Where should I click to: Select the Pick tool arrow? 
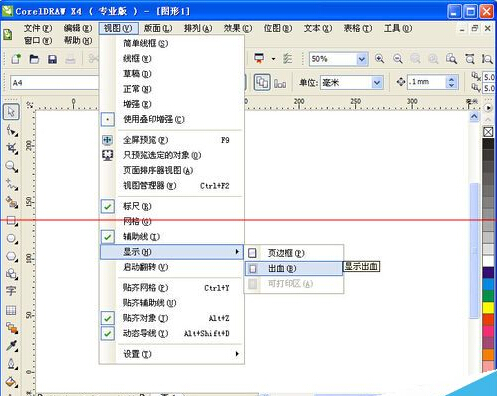11,112
